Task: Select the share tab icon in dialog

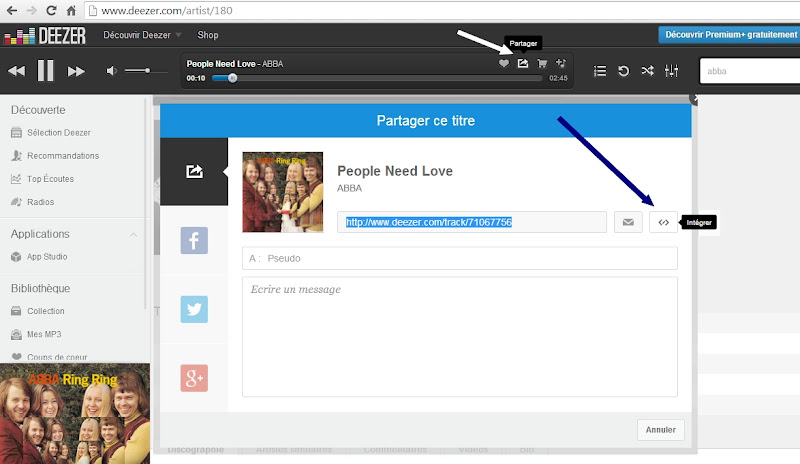Action: coord(194,172)
